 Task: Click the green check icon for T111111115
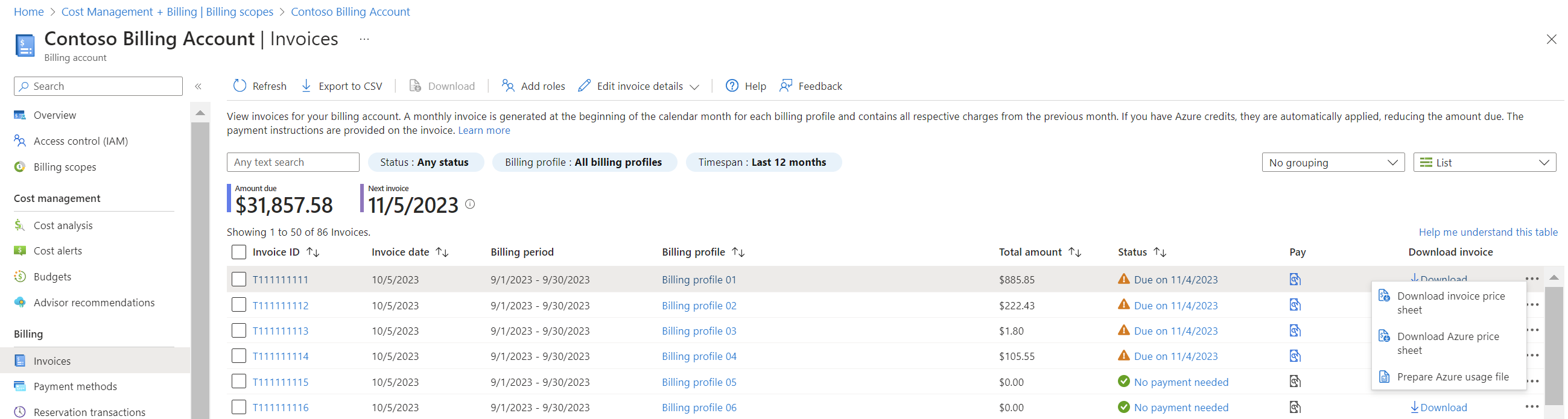[x=1123, y=381]
